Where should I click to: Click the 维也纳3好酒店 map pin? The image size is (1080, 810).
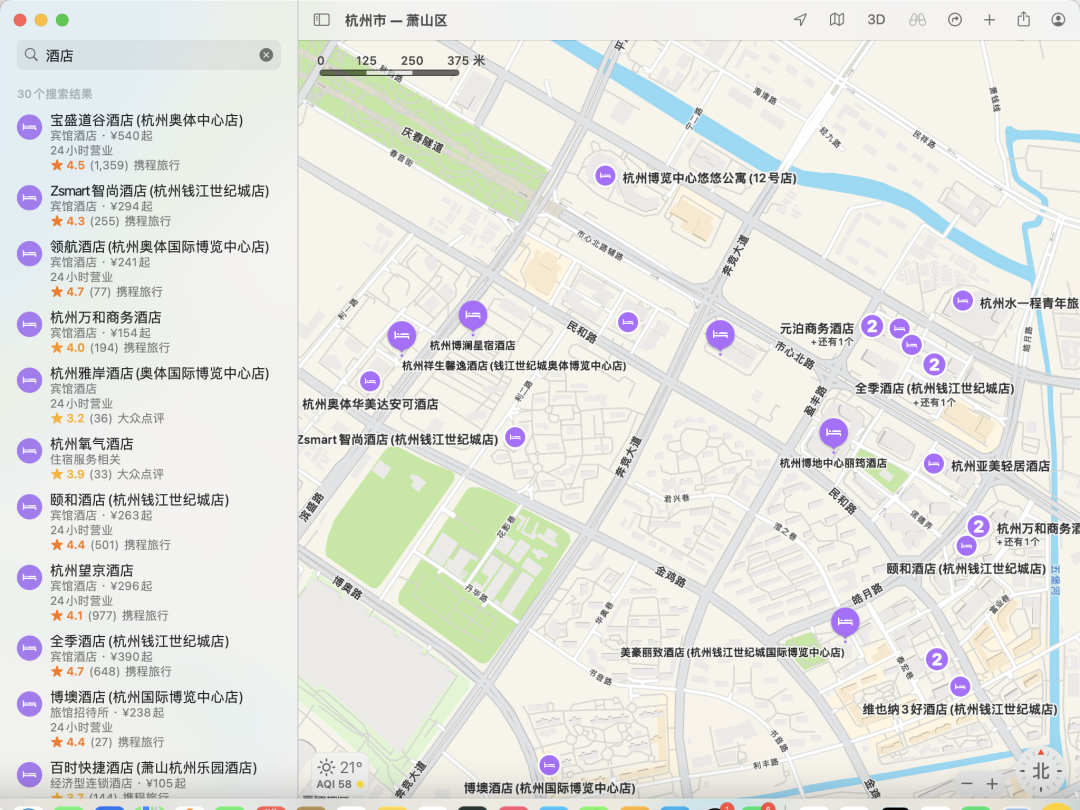(959, 686)
